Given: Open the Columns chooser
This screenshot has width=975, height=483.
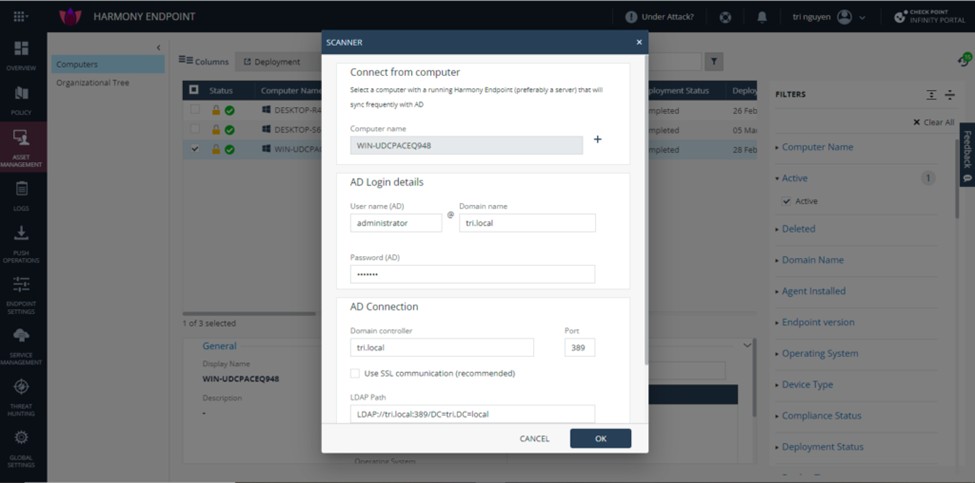Looking at the screenshot, I should (203, 62).
